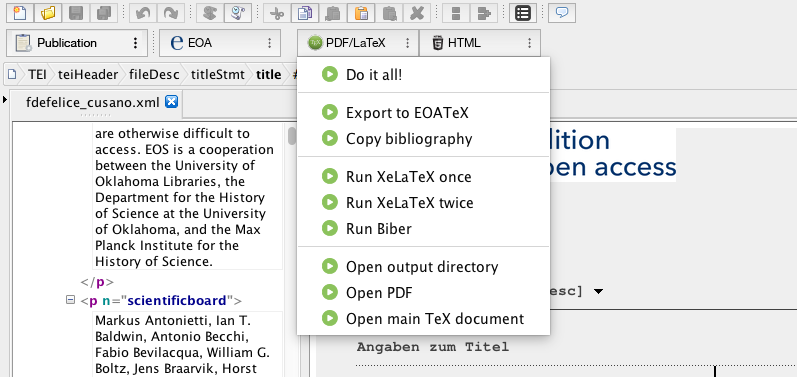The width and height of the screenshot is (797, 377).
Task: Undo the last edit
Action: [143, 13]
